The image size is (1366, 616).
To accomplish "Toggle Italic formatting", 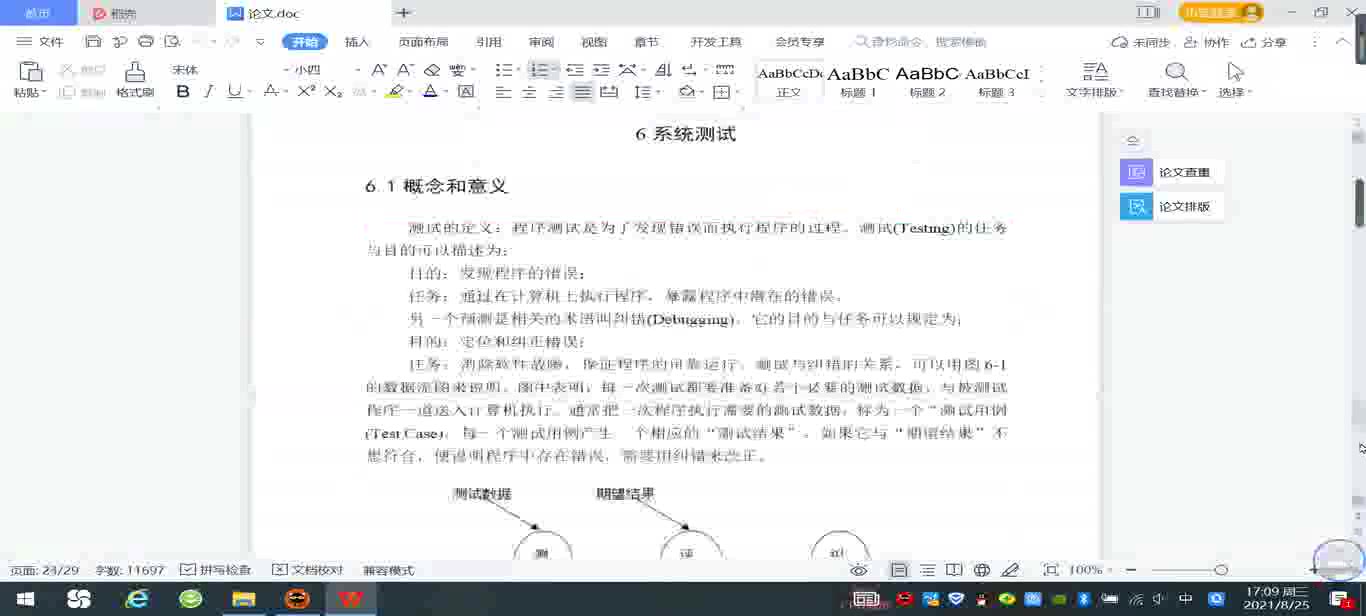I will click(x=208, y=91).
